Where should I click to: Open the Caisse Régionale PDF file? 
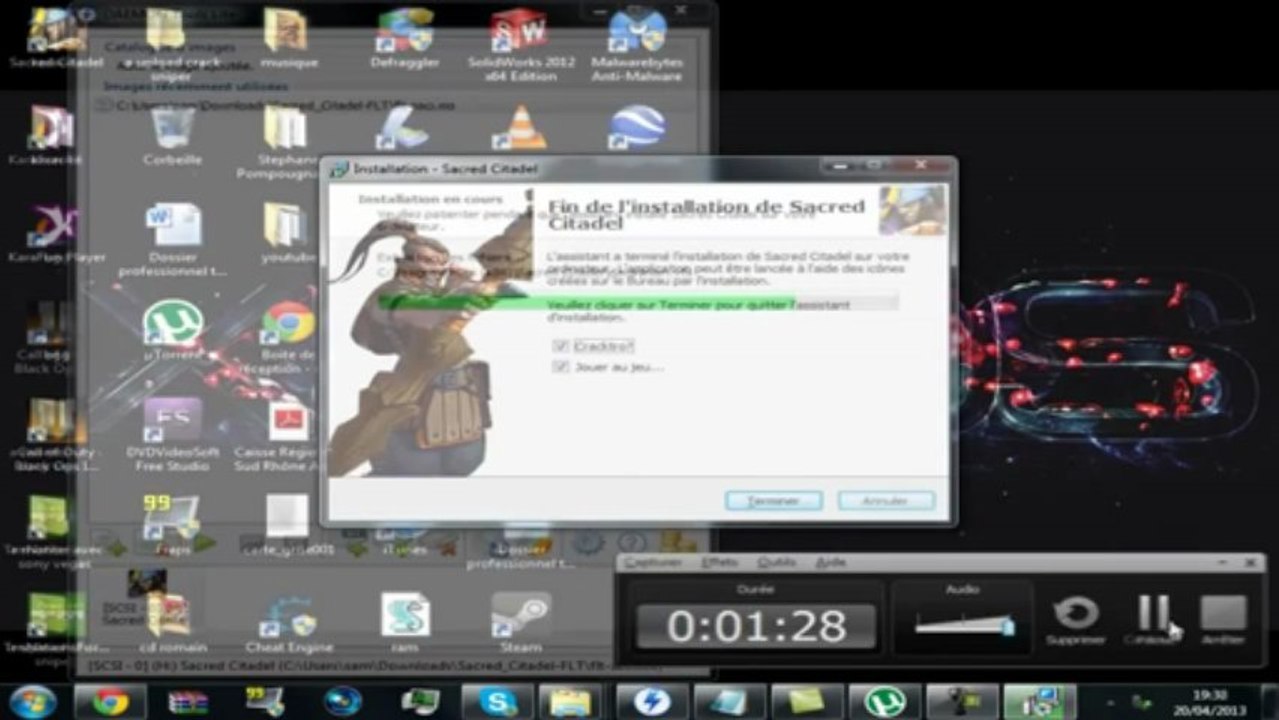point(288,435)
